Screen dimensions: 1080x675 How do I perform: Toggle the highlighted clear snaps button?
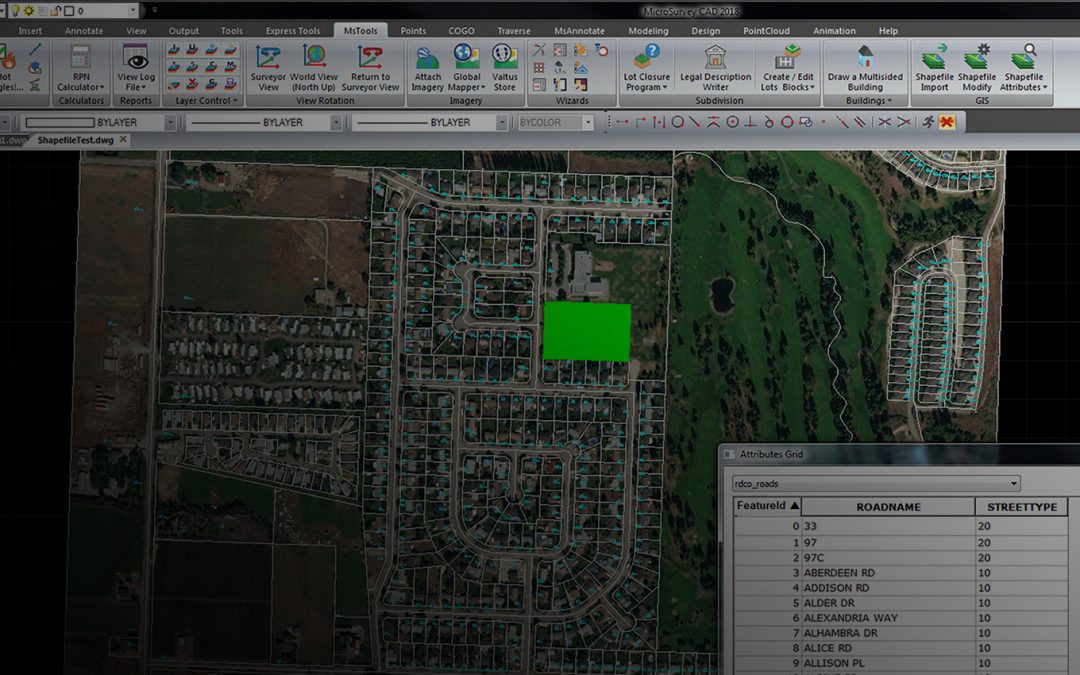pos(946,122)
